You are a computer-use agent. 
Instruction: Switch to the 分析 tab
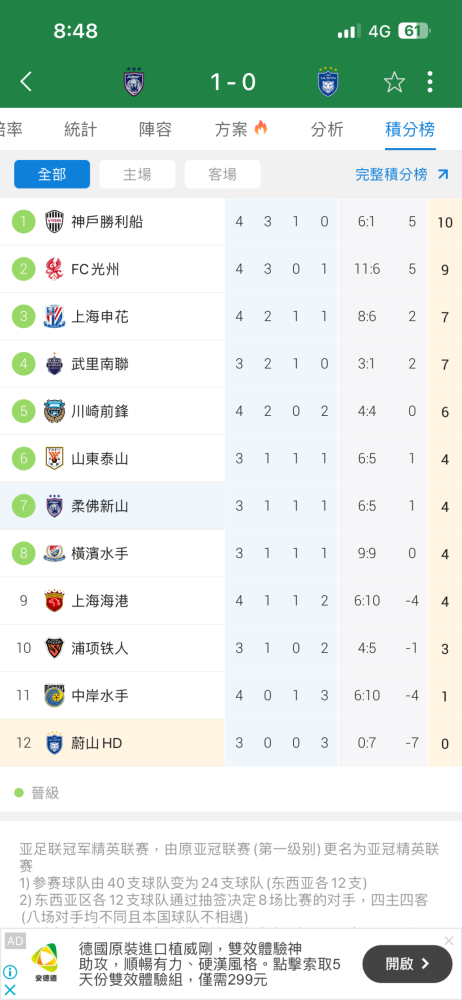pyautogui.click(x=327, y=129)
